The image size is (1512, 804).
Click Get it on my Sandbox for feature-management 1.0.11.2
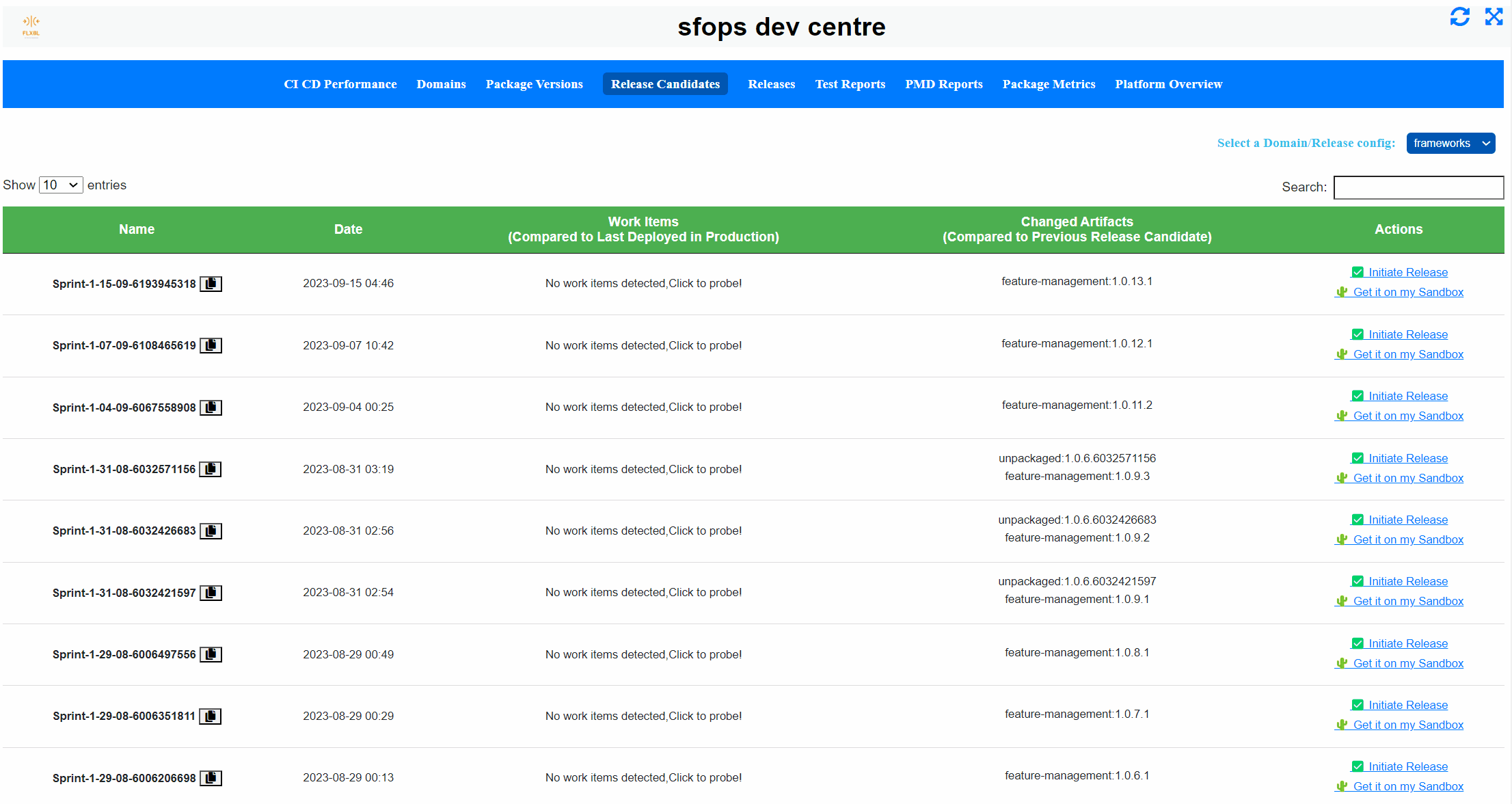point(1408,416)
